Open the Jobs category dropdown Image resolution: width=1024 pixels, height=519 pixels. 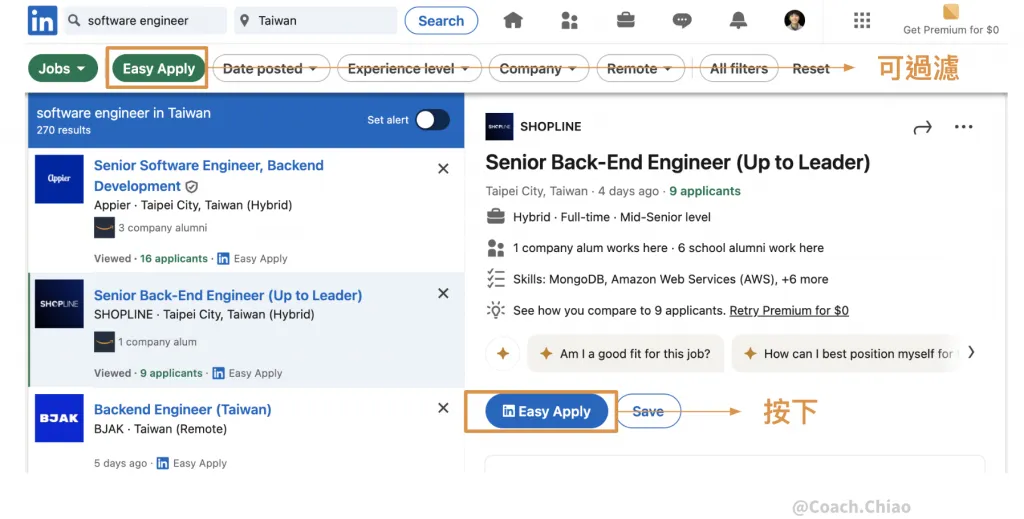[62, 68]
